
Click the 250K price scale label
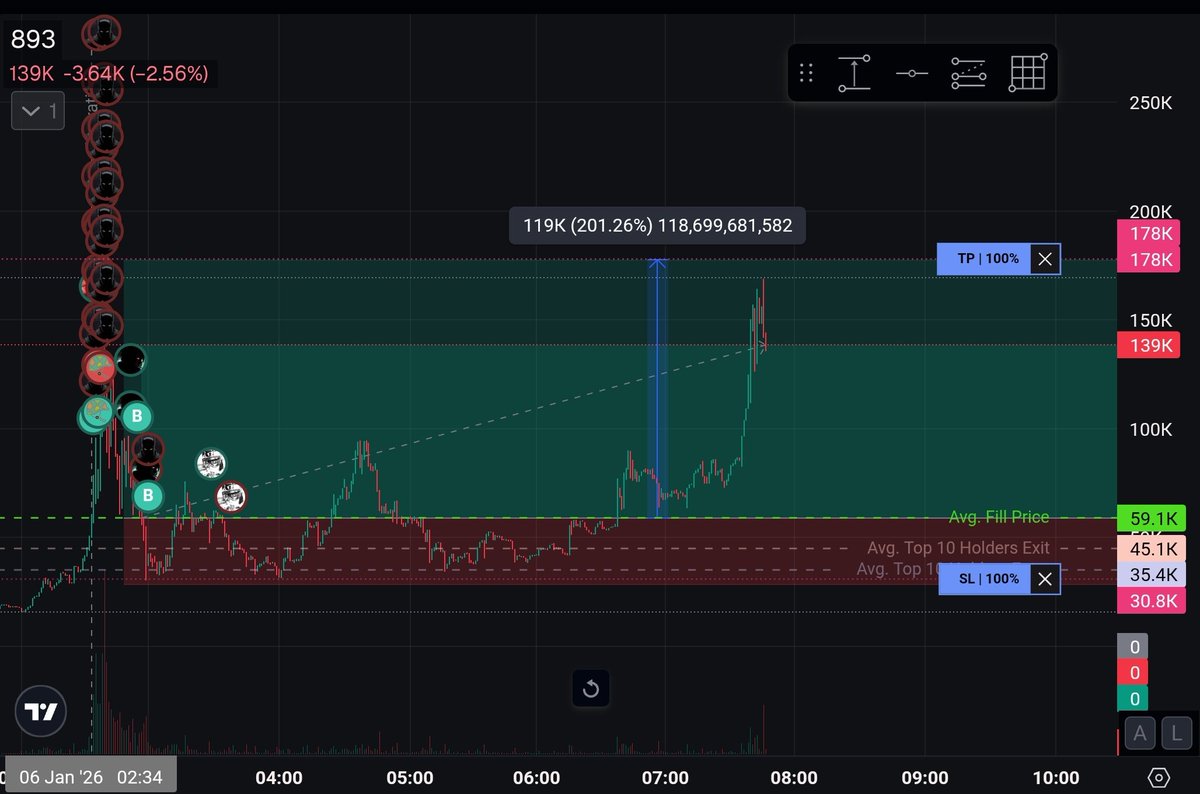point(1150,103)
